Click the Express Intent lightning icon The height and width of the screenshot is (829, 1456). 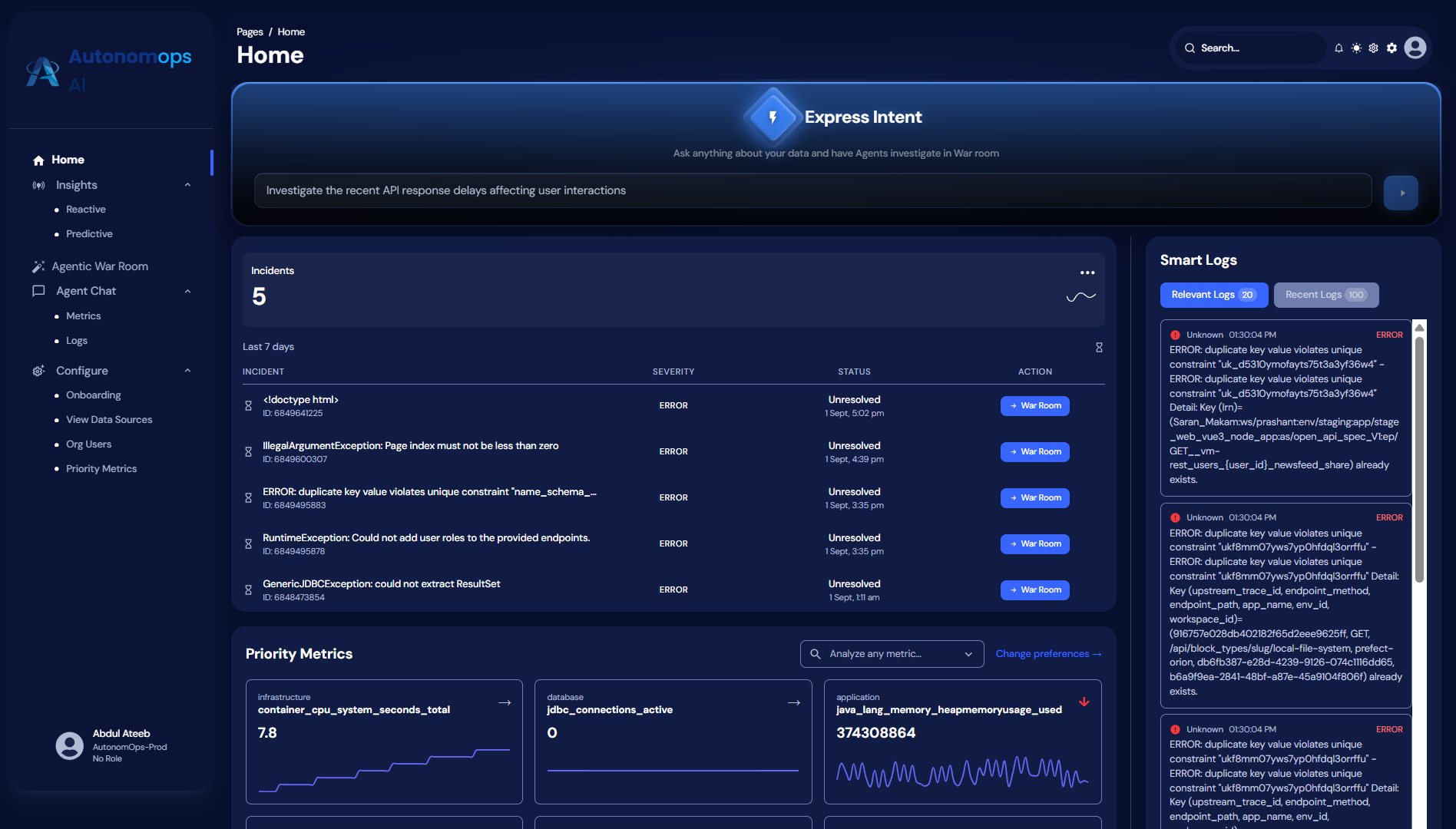[x=773, y=117]
